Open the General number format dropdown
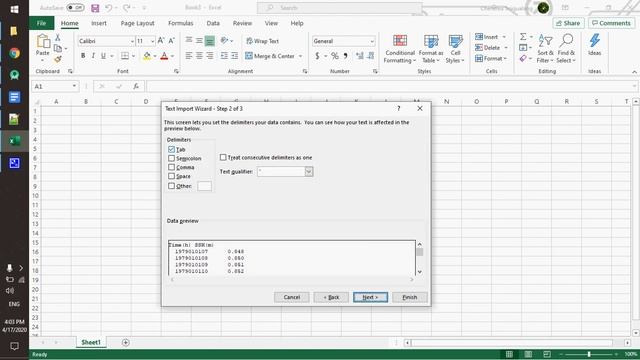The height and width of the screenshot is (360, 640). [x=372, y=41]
